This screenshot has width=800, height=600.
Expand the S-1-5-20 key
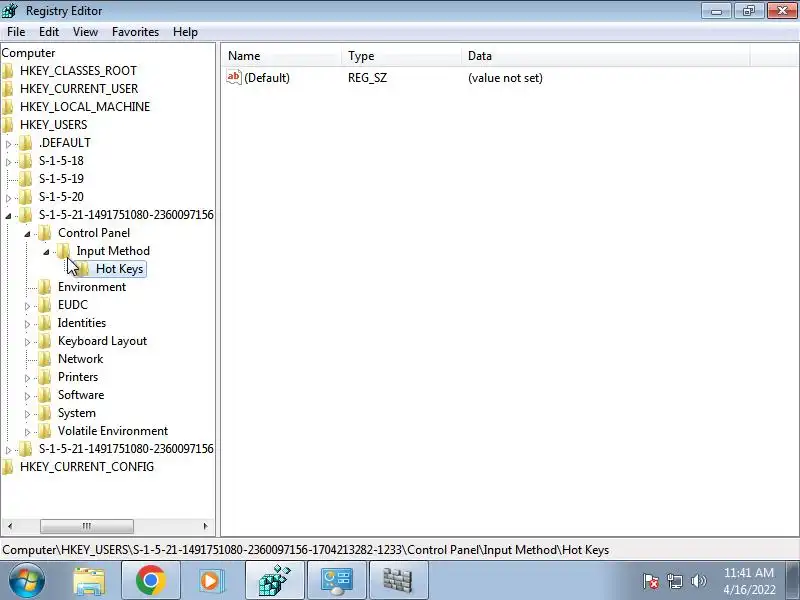(x=8, y=198)
